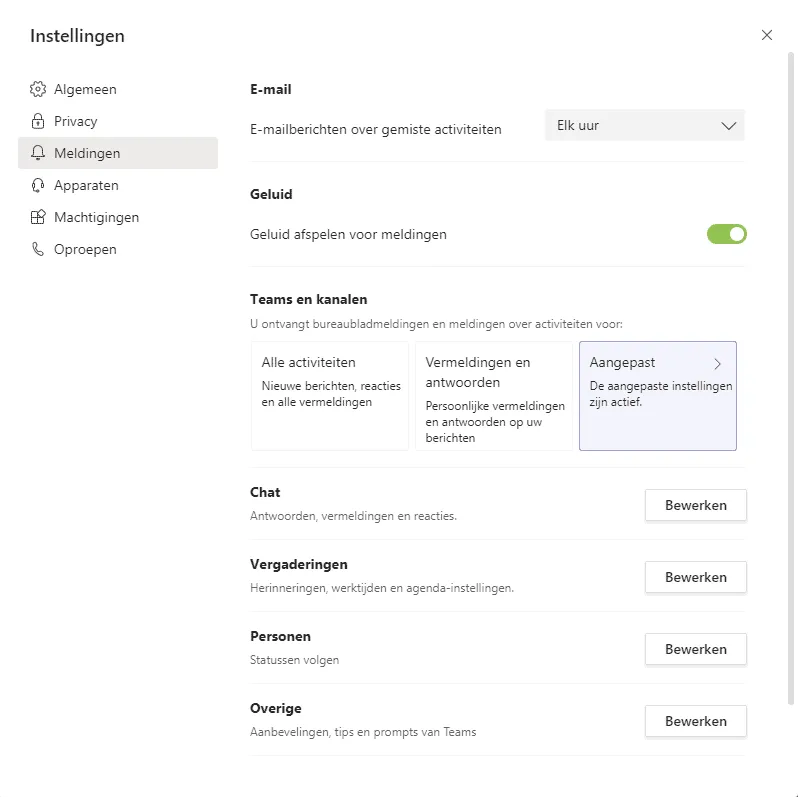The height and width of the screenshot is (797, 798).
Task: Click the gear icon beside Algemeen
Action: pyautogui.click(x=38, y=89)
